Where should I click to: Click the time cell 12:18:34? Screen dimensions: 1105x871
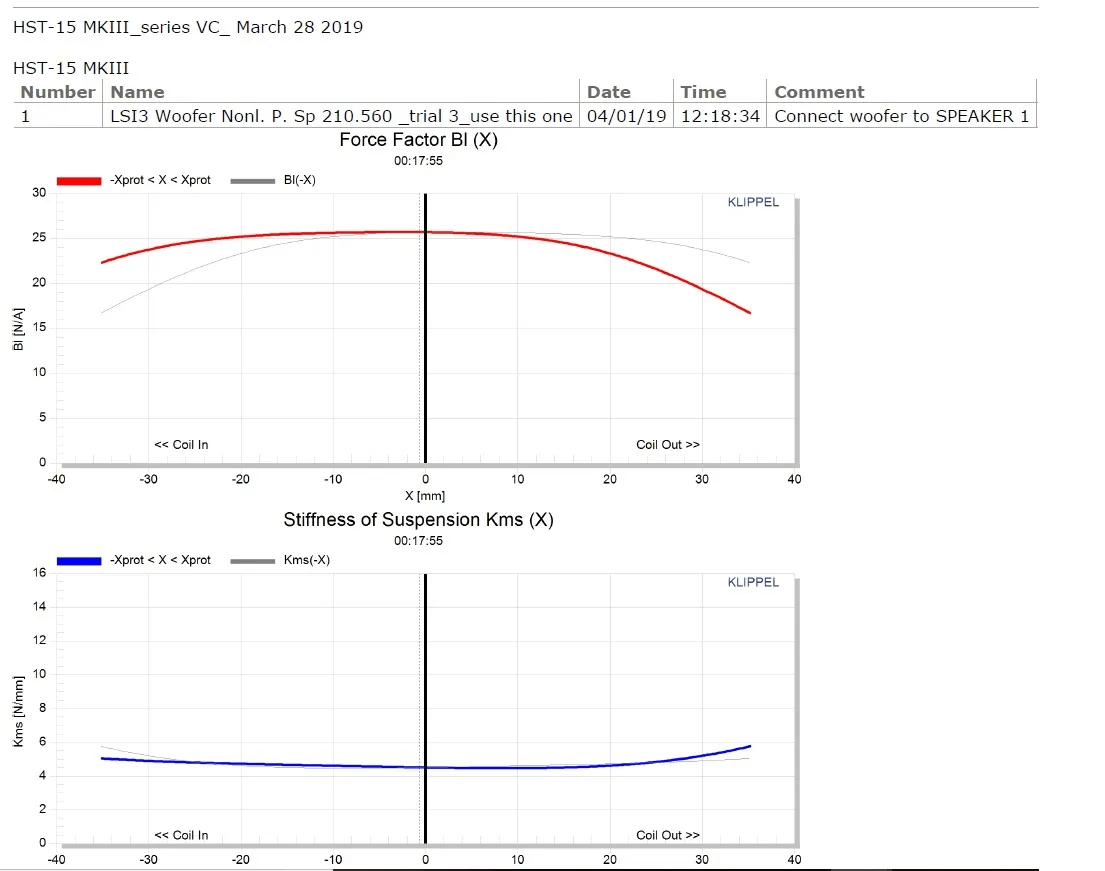point(720,116)
